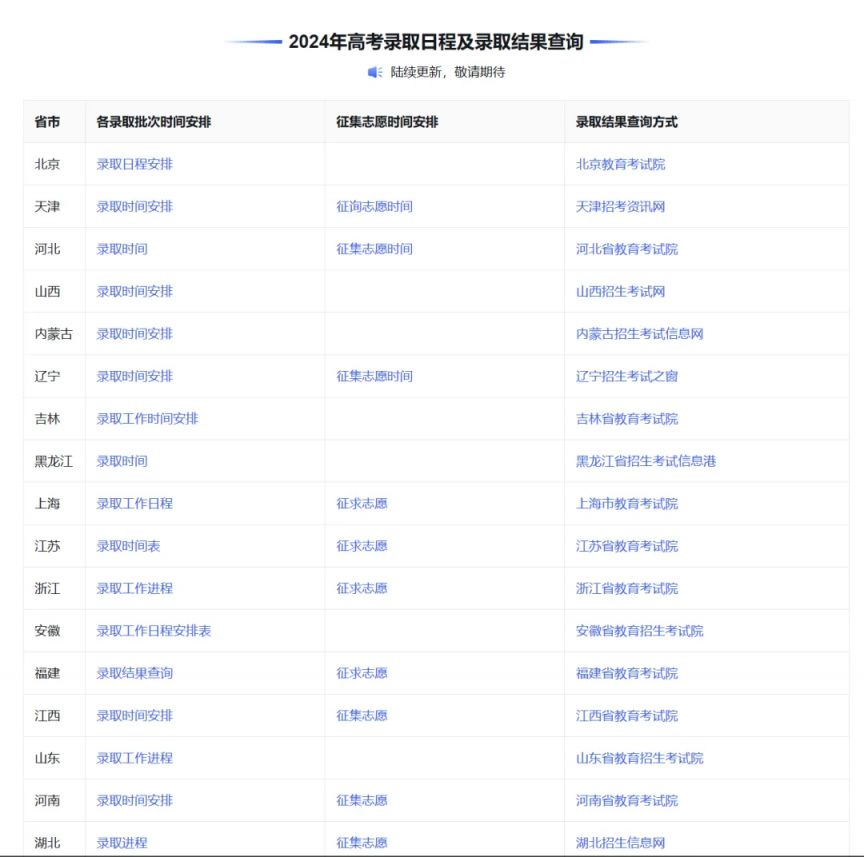864x857 pixels.
Task: Visit 河南省教育考试院 link
Action: (627, 801)
